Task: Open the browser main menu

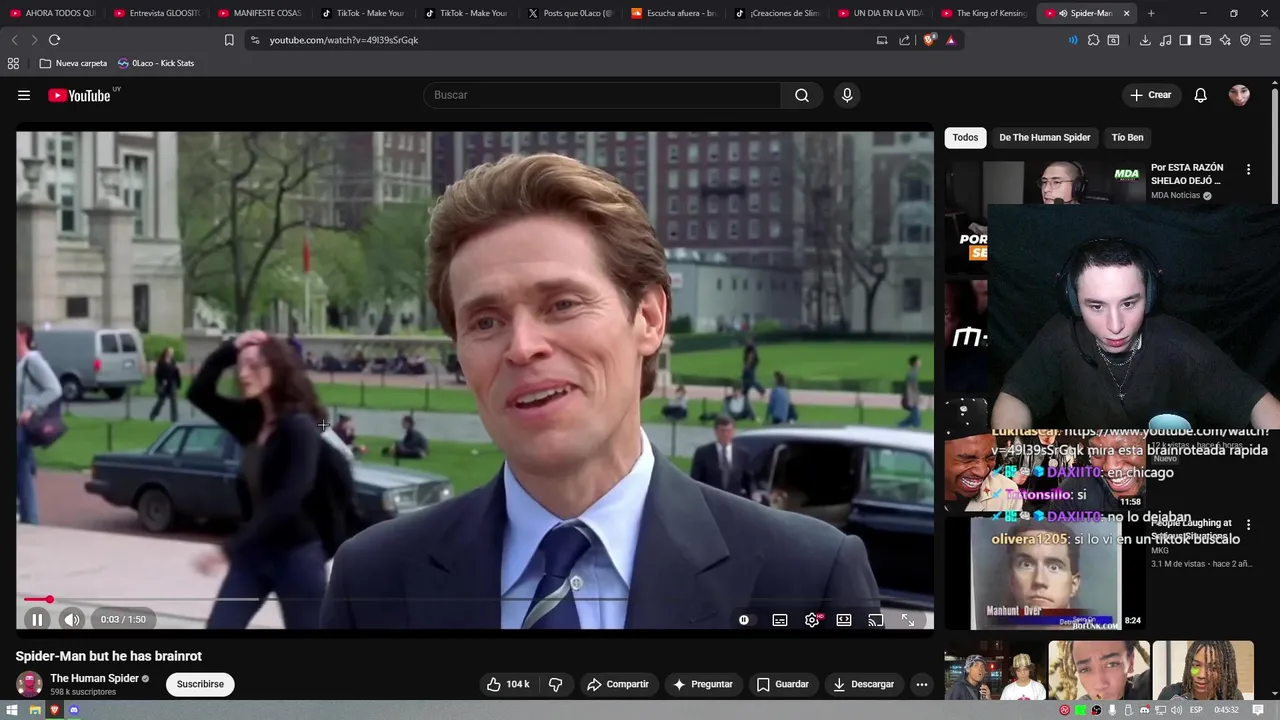Action: pos(1266,40)
